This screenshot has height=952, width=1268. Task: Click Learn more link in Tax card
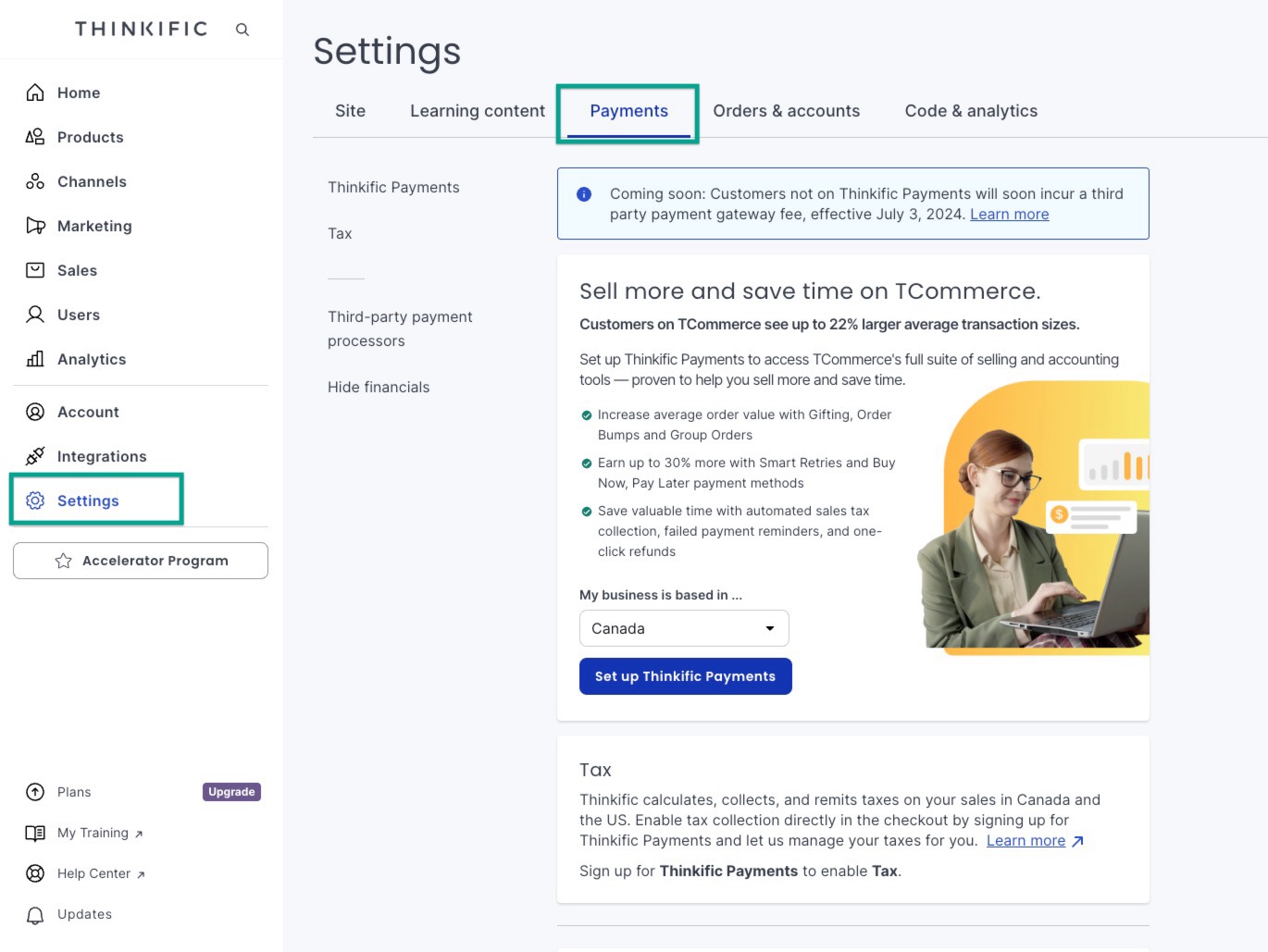[x=1026, y=841]
